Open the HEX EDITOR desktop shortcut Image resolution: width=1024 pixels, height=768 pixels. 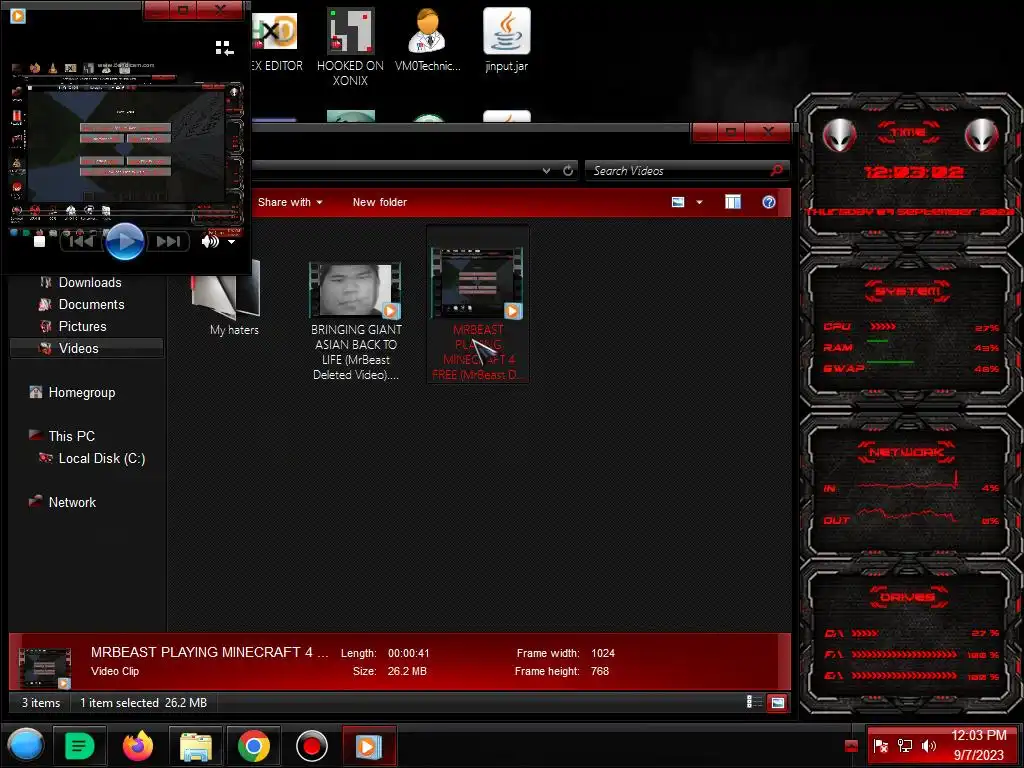click(x=277, y=42)
